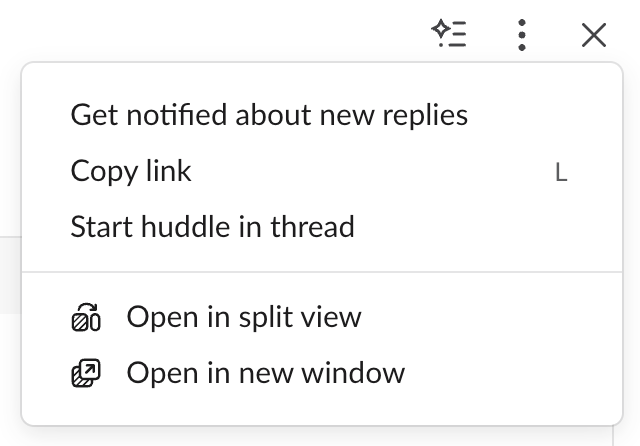Click the word 'window' in the last menu entry
This screenshot has width=640, height=446.
360,374
